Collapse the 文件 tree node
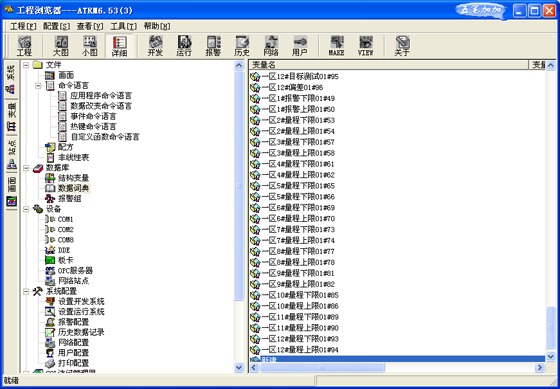560x389 pixels. point(26,65)
